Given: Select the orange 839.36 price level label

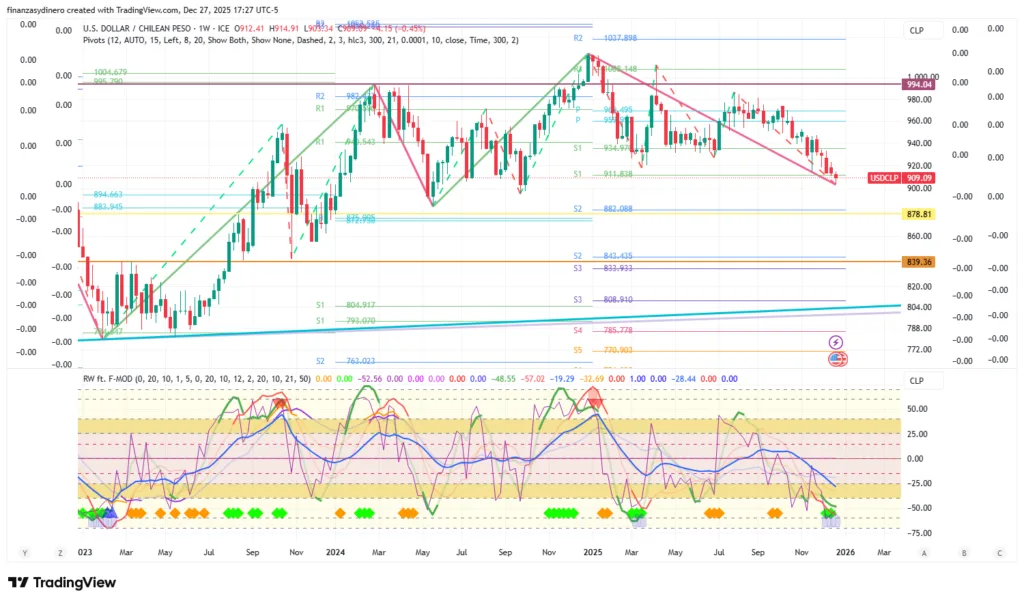Looking at the screenshot, I should pyautogui.click(x=919, y=262).
